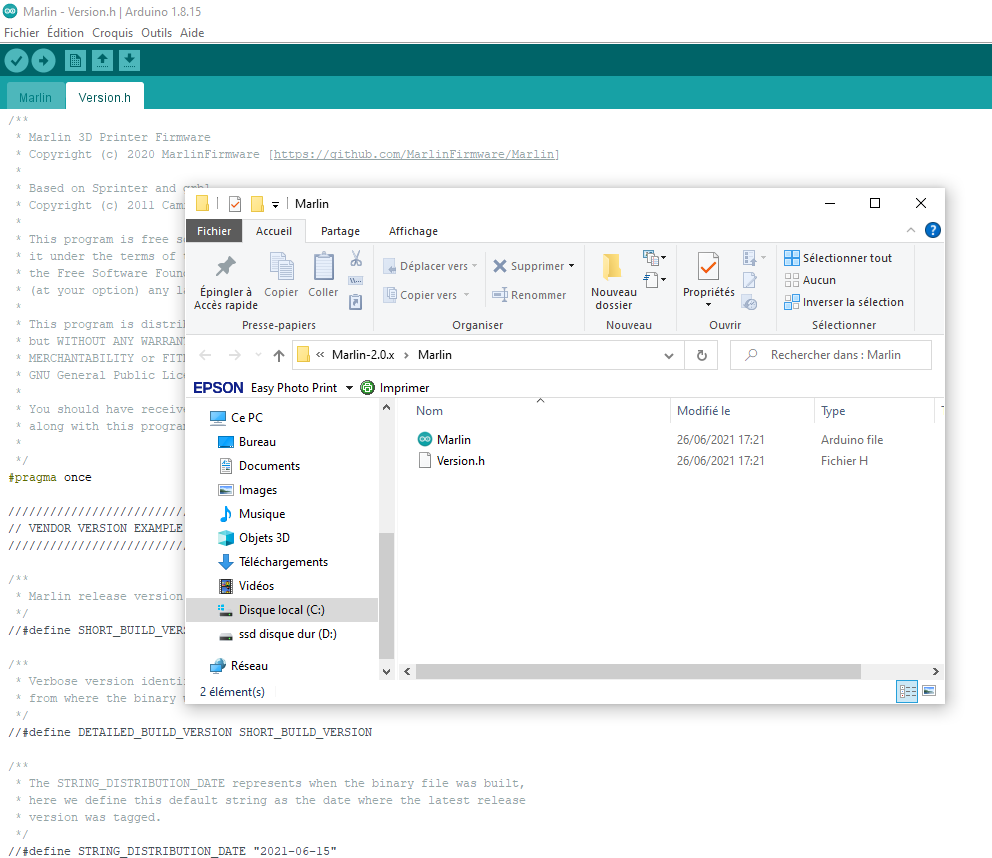Image resolution: width=992 pixels, height=858 pixels.
Task: Sort files by the Nom column header
Action: [x=430, y=411]
